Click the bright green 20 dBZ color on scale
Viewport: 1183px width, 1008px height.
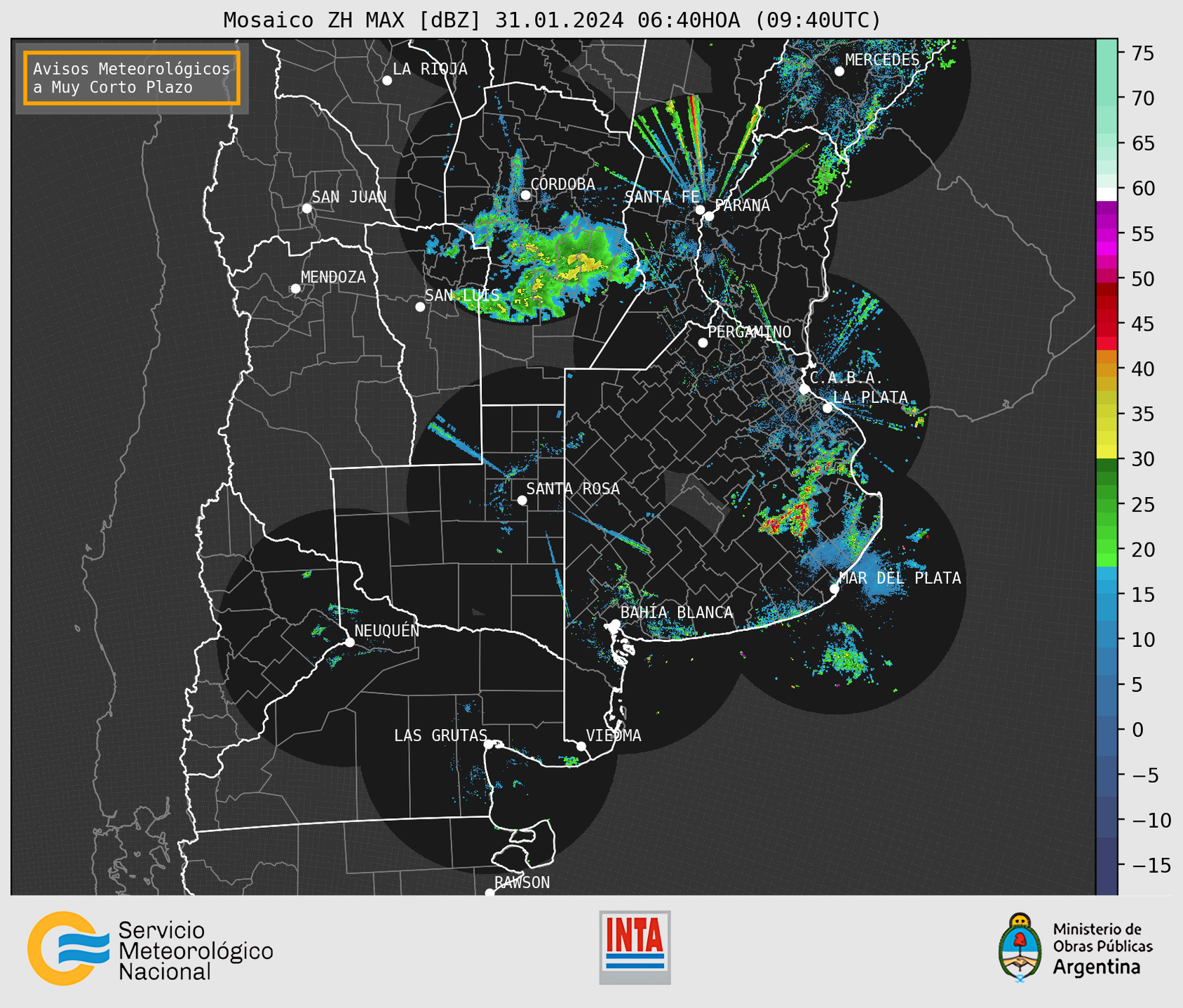(x=1107, y=547)
